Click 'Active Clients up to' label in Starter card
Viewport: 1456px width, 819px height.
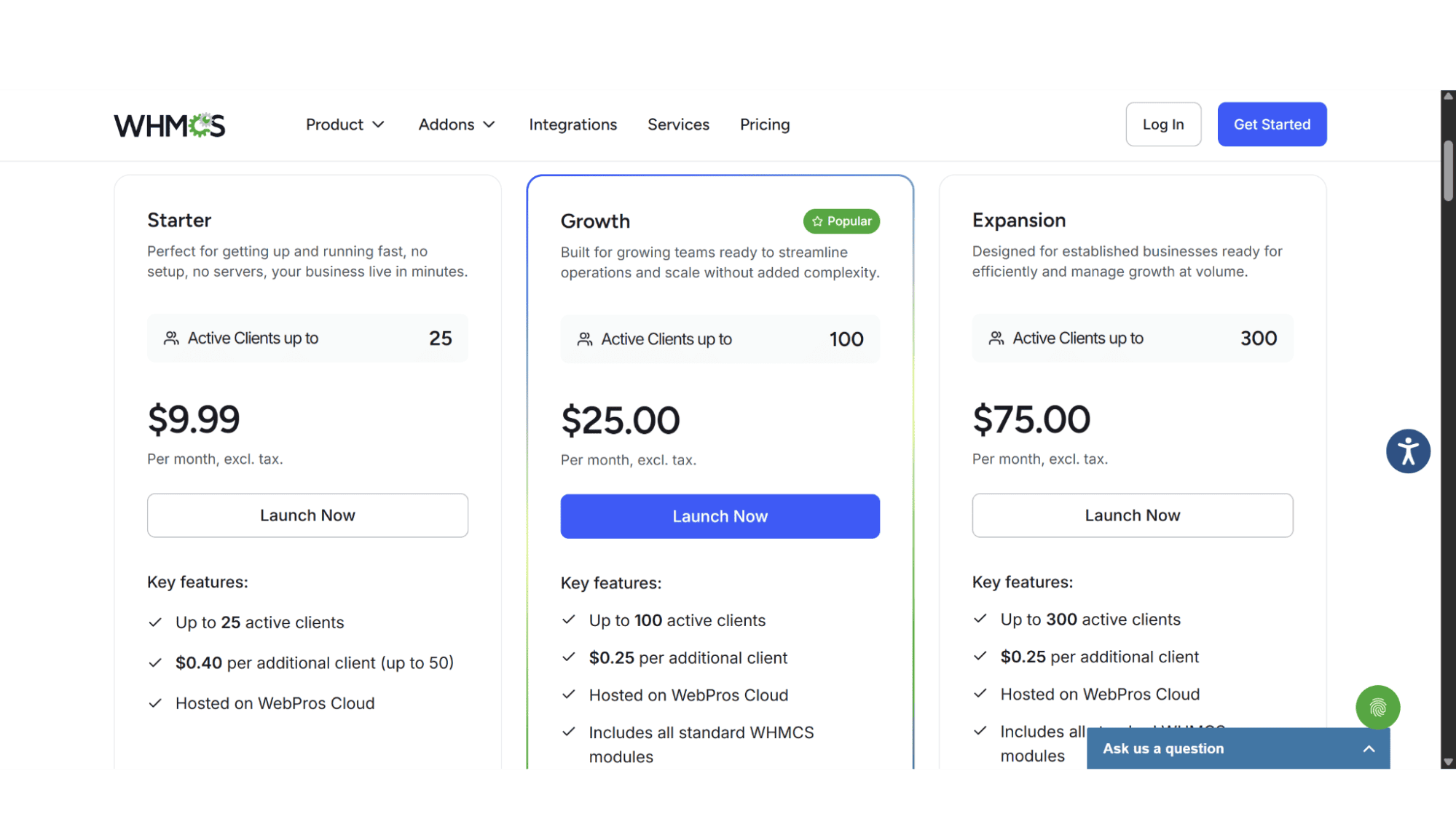(x=253, y=339)
